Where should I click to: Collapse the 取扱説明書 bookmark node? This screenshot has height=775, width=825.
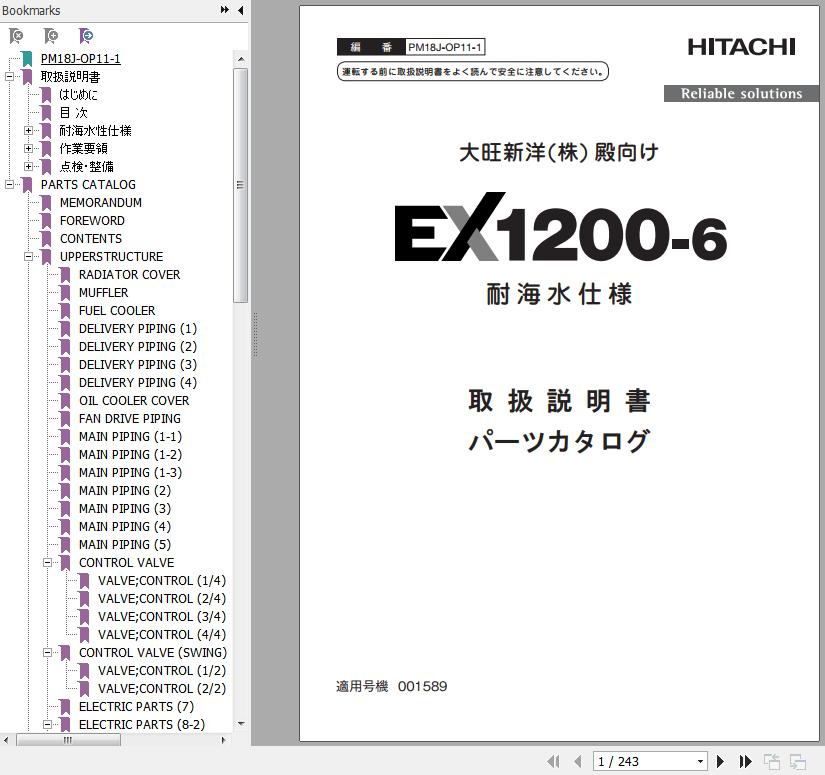(9, 77)
